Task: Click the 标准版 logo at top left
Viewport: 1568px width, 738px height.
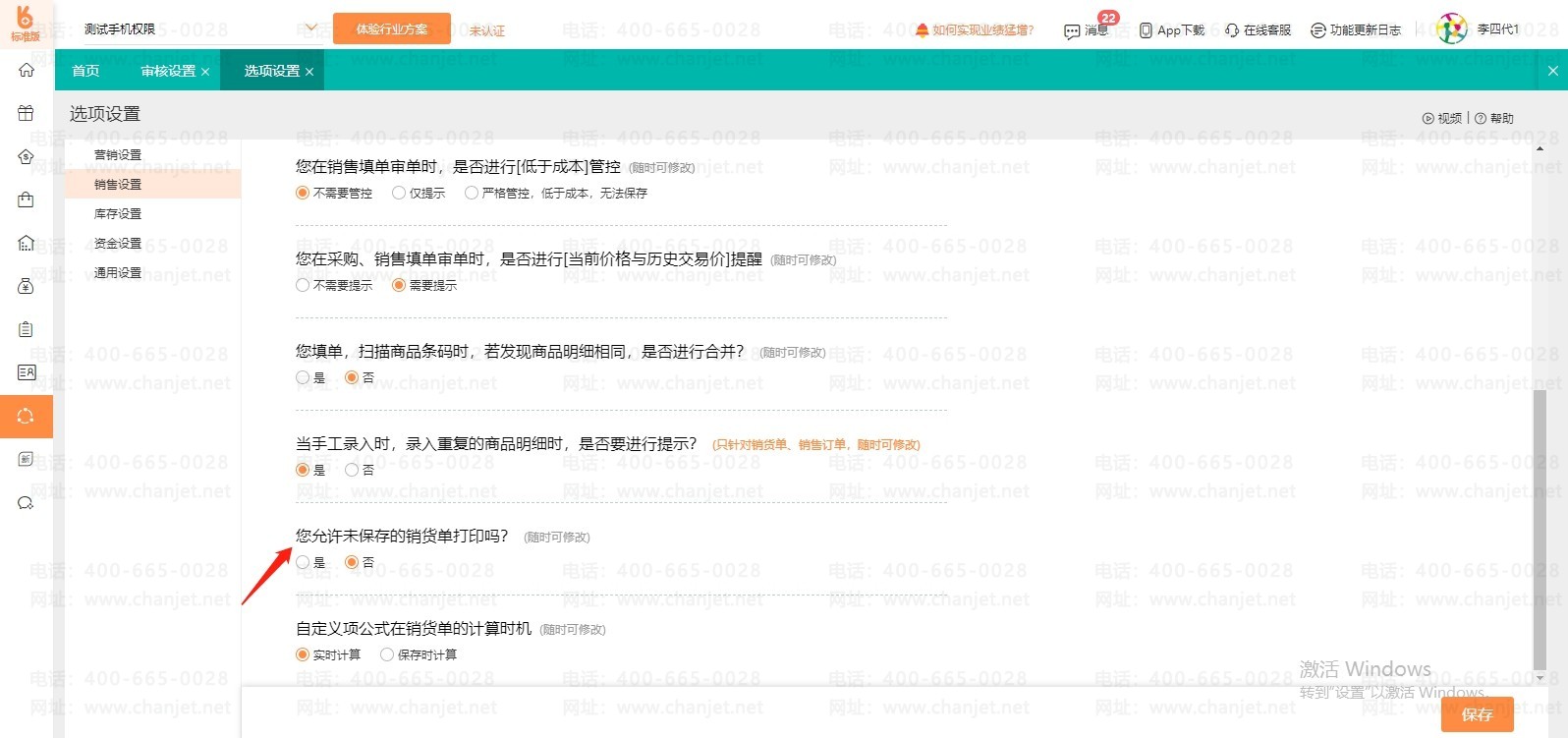Action: tap(26, 24)
